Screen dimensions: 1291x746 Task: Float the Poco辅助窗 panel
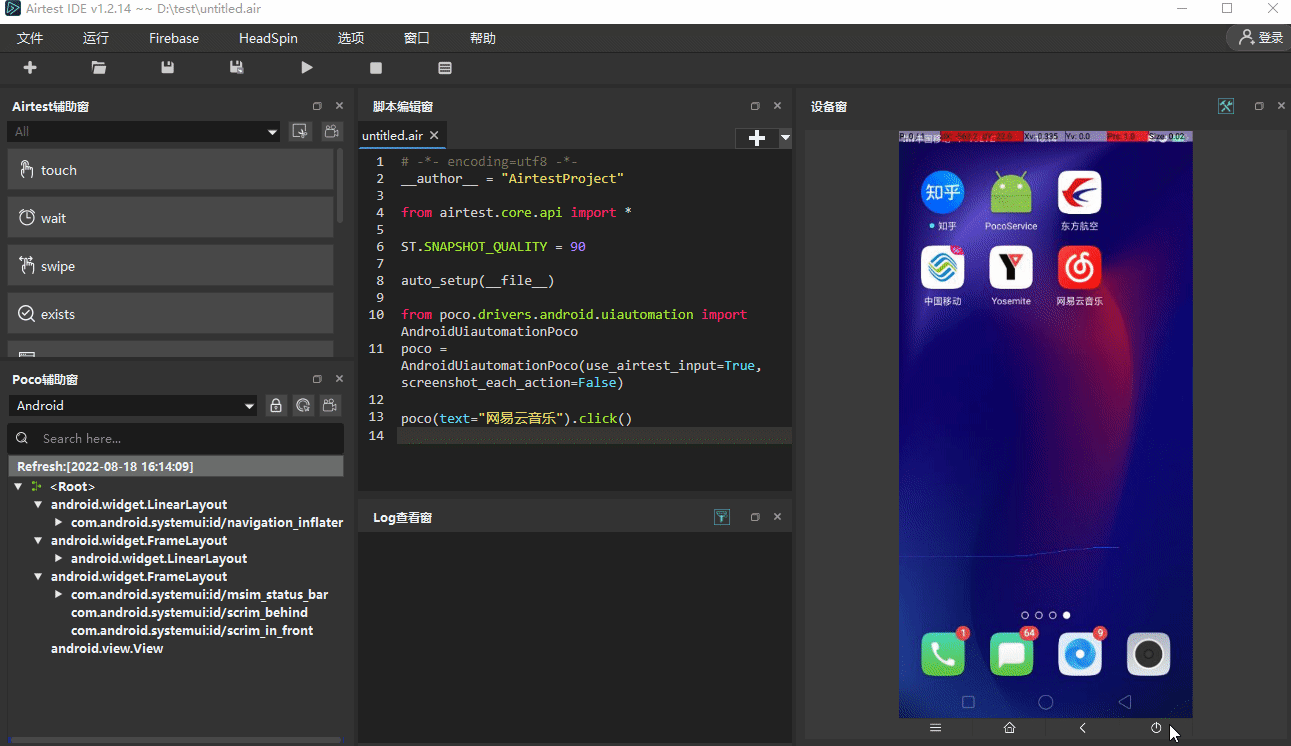pos(317,379)
